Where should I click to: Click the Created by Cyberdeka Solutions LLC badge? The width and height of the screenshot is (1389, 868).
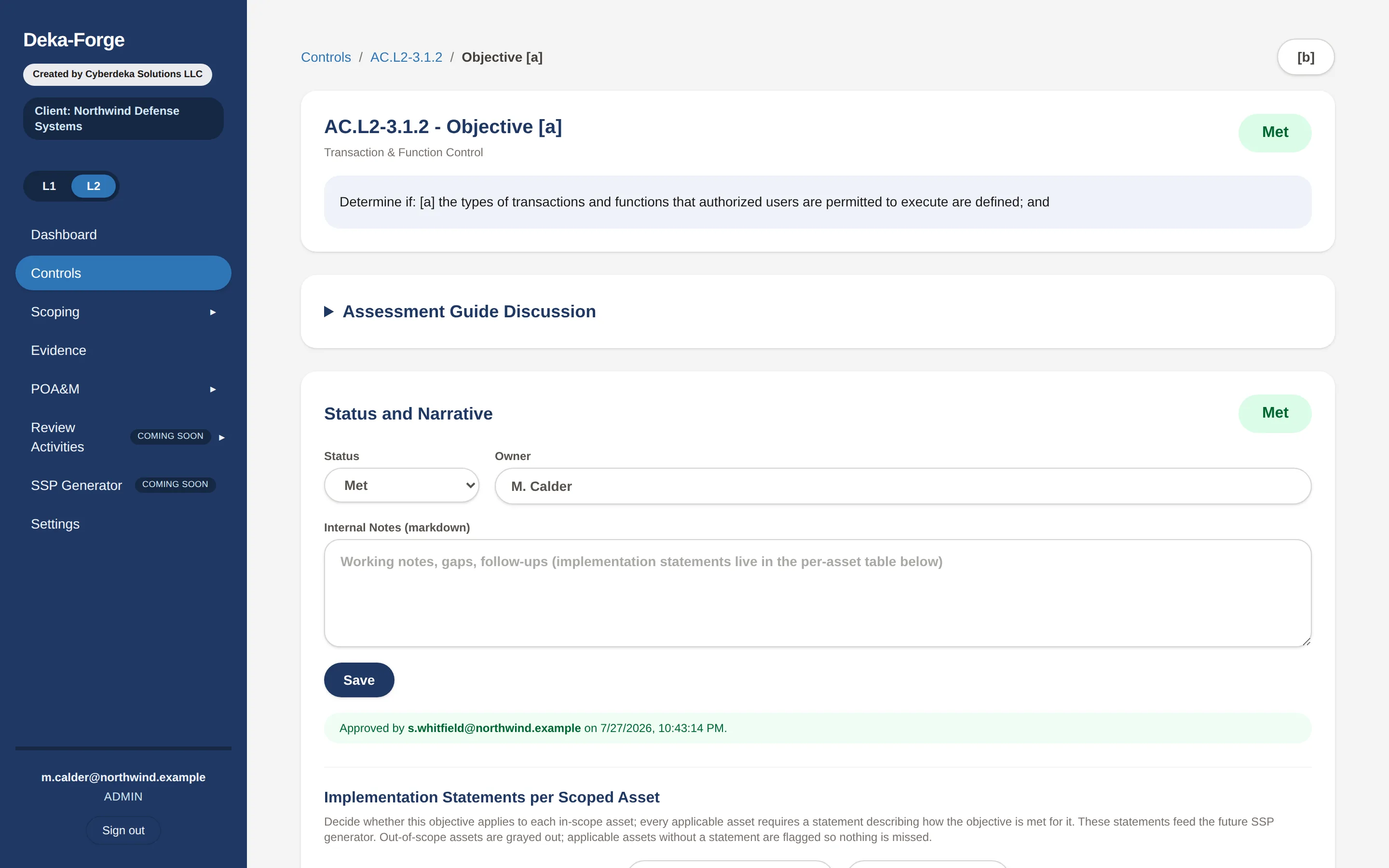coord(118,75)
